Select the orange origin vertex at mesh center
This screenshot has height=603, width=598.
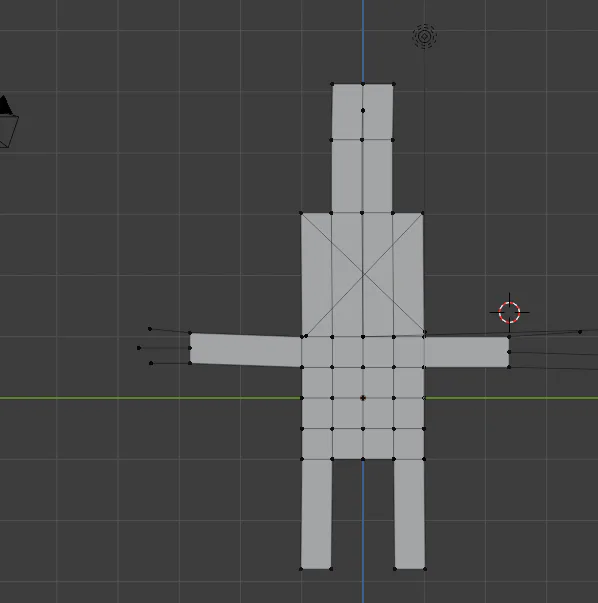[x=363, y=398]
